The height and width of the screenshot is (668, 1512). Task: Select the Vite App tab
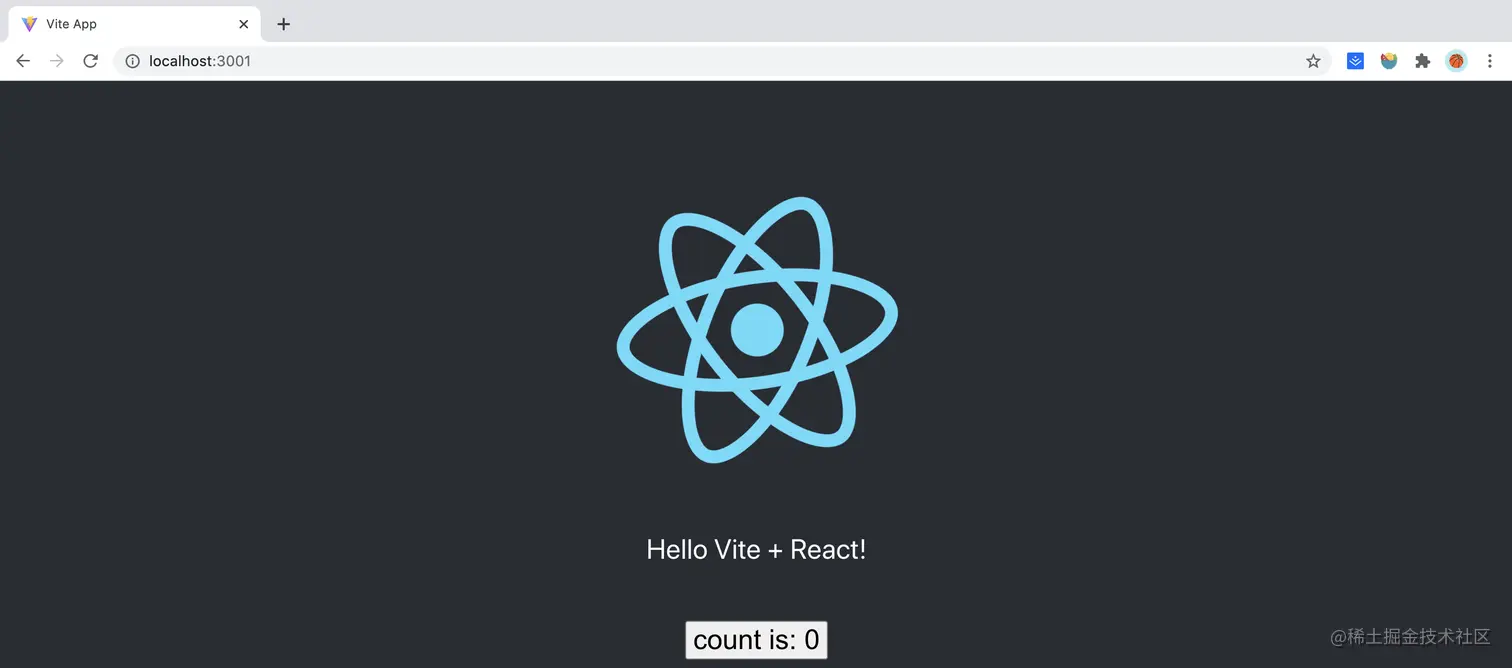(x=135, y=24)
